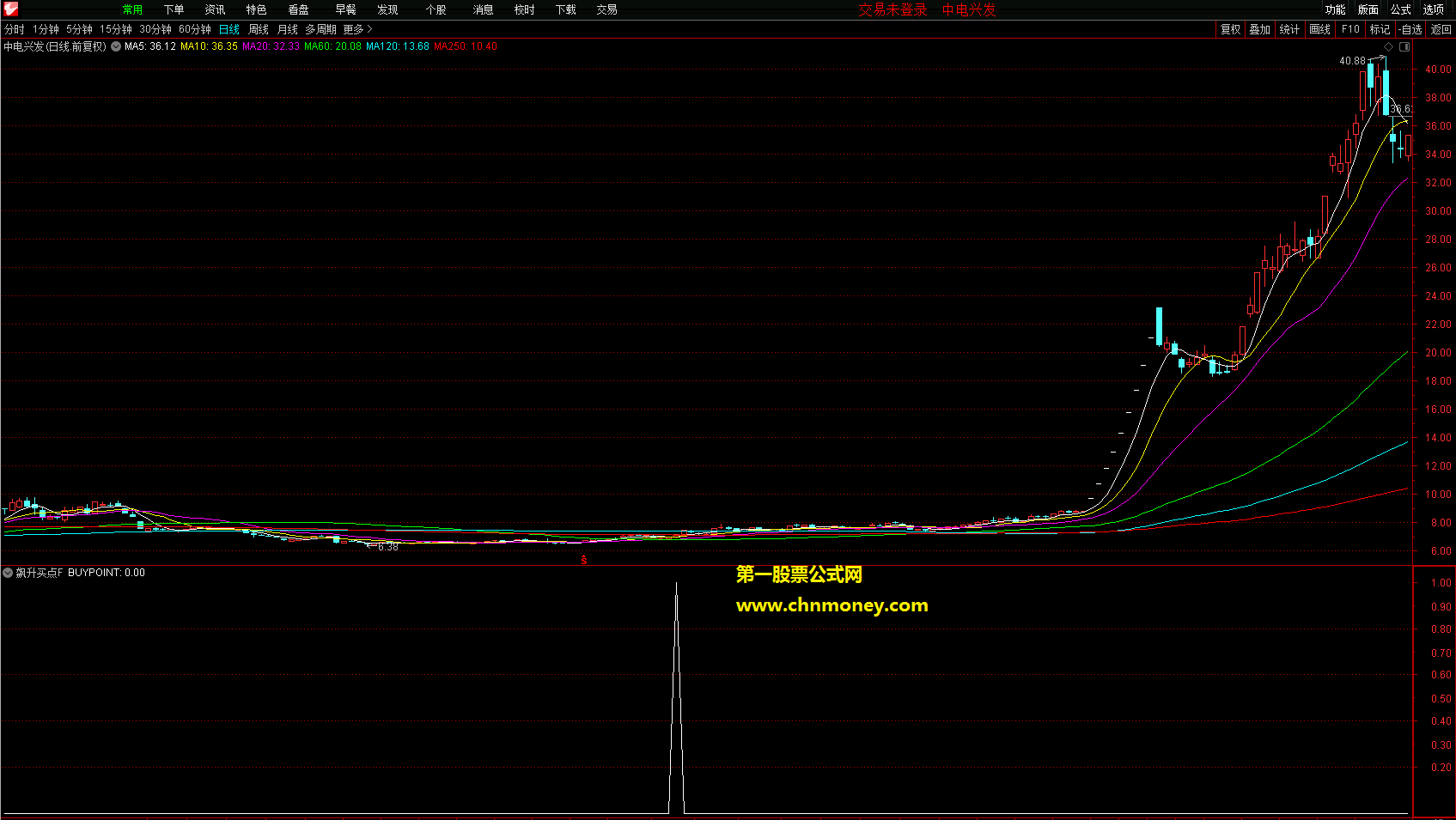1456x820 pixels.
Task: Select the 日线 daily tab
Action: [x=229, y=29]
